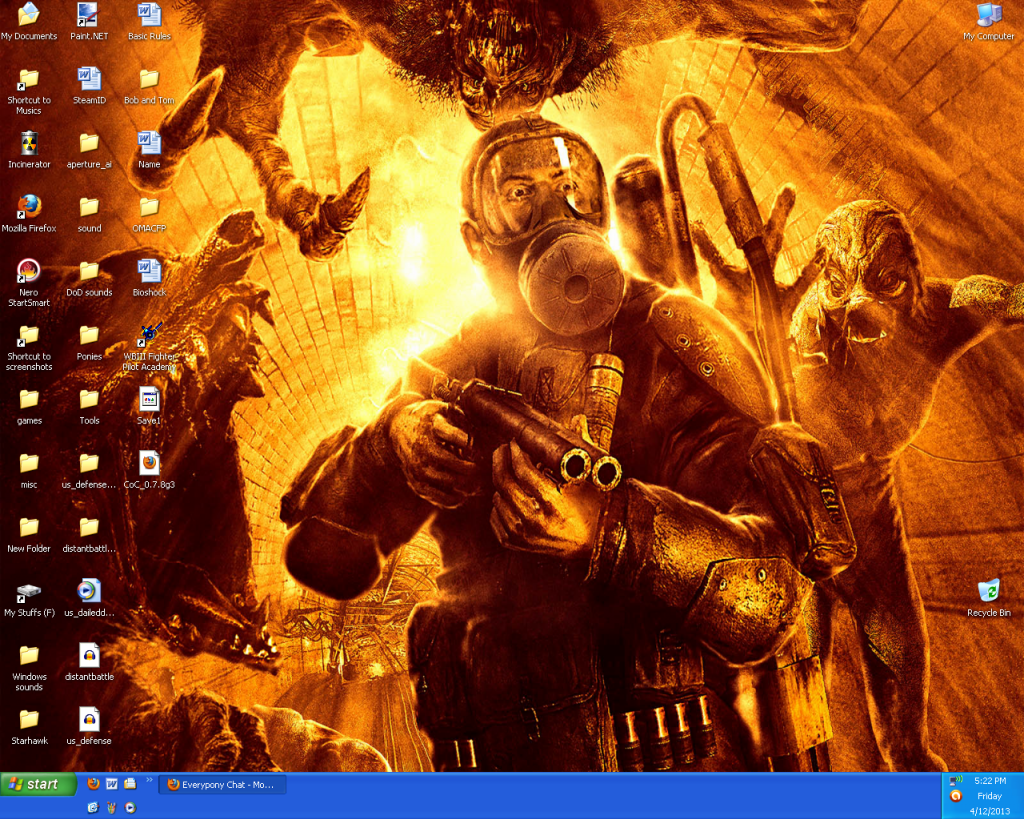Launch Firefox from the Quick Launch bar
The height and width of the screenshot is (819, 1024).
93,784
